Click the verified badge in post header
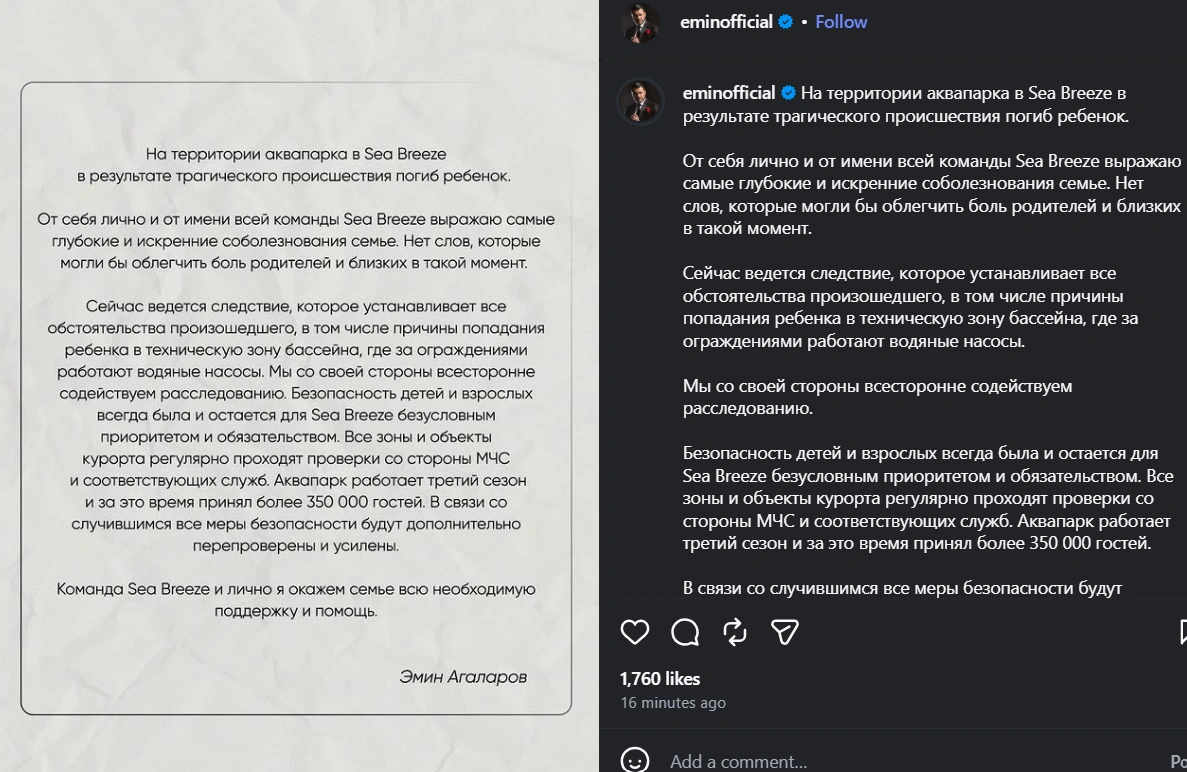 point(786,22)
